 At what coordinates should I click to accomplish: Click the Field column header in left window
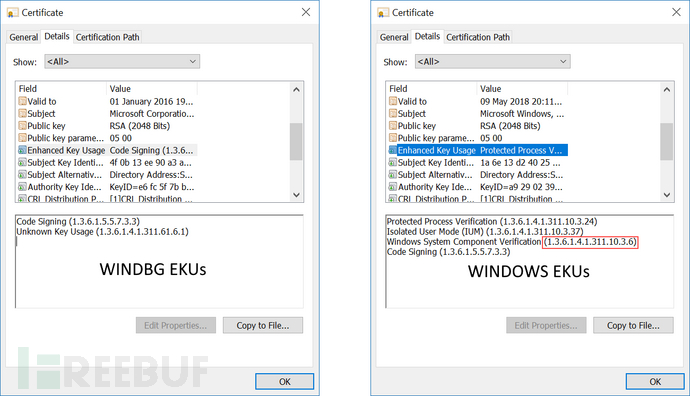coord(61,89)
